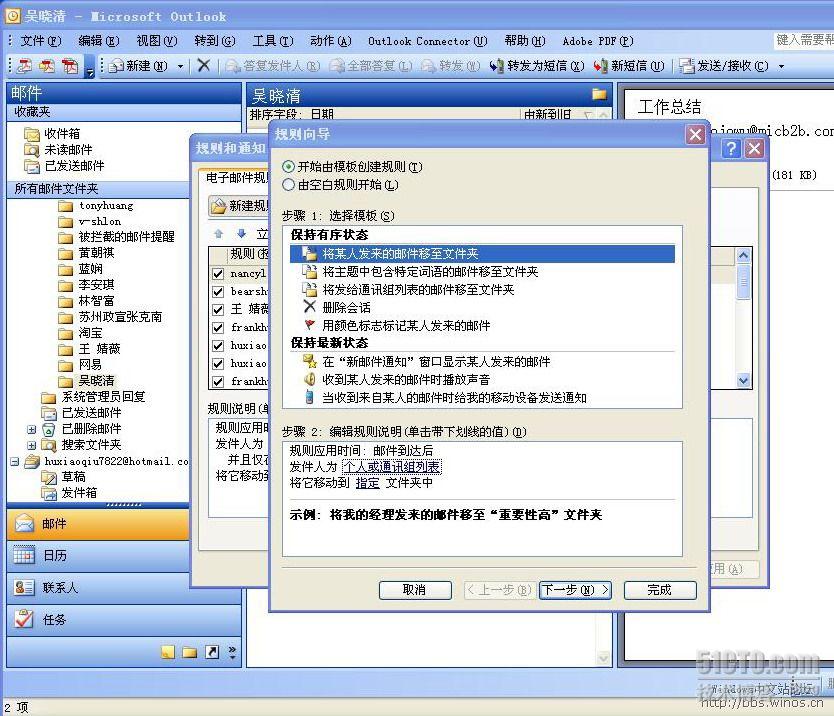Click the 个人或通讯组列表 underlined link
The width and height of the screenshot is (834, 716).
[x=391, y=467]
